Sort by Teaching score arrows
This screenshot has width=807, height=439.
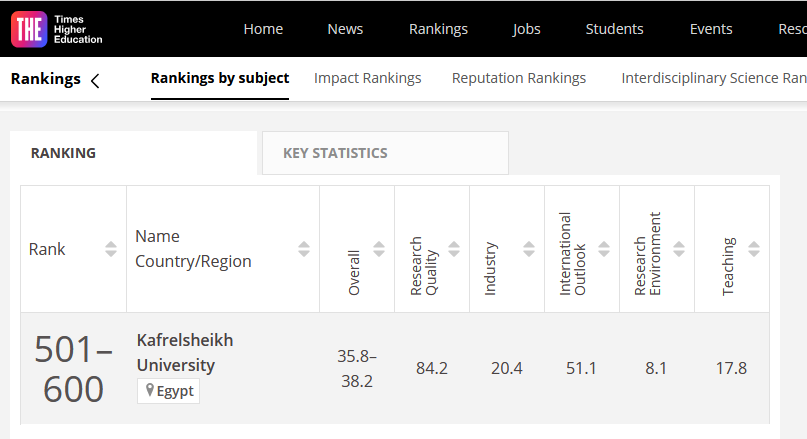coord(754,249)
